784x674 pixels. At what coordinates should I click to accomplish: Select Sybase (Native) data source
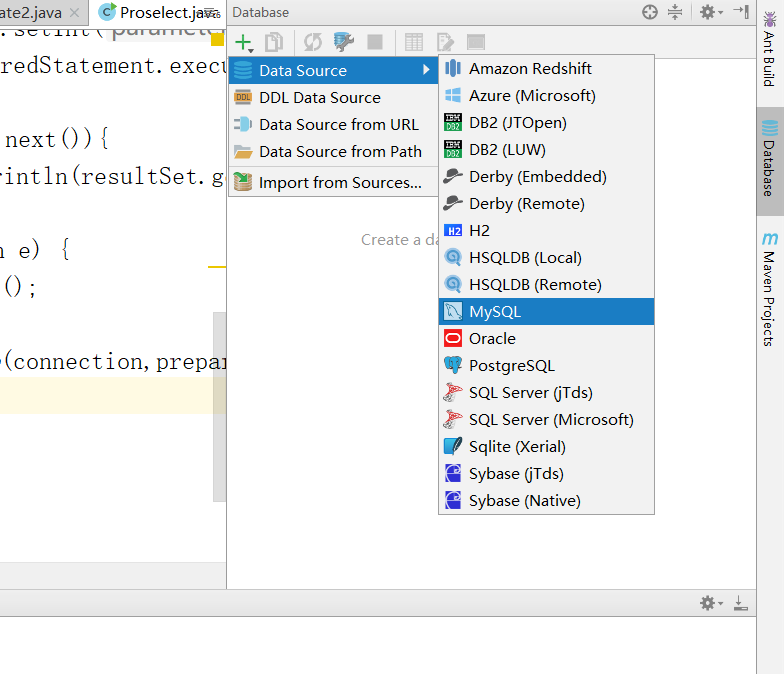[x=546, y=500]
